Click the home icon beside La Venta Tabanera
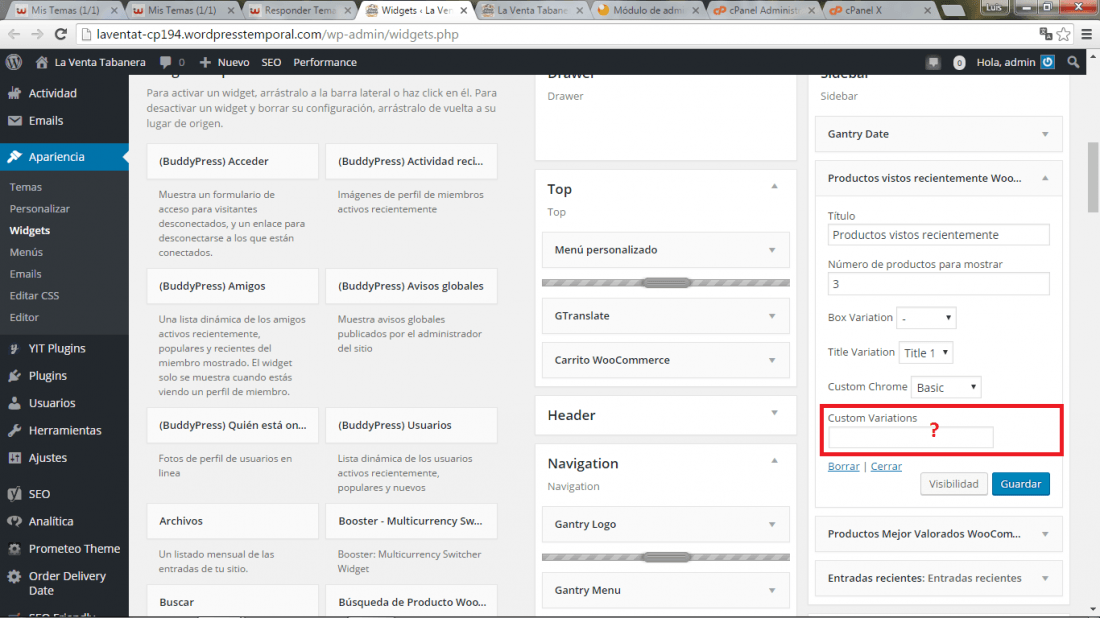 tap(42, 62)
